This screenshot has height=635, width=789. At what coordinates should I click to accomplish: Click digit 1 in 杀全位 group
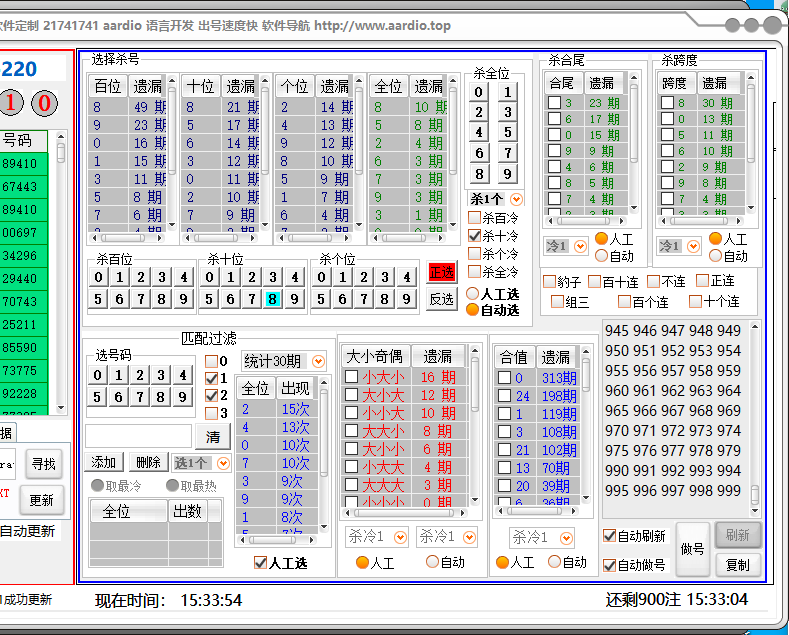pyautogui.click(x=507, y=92)
